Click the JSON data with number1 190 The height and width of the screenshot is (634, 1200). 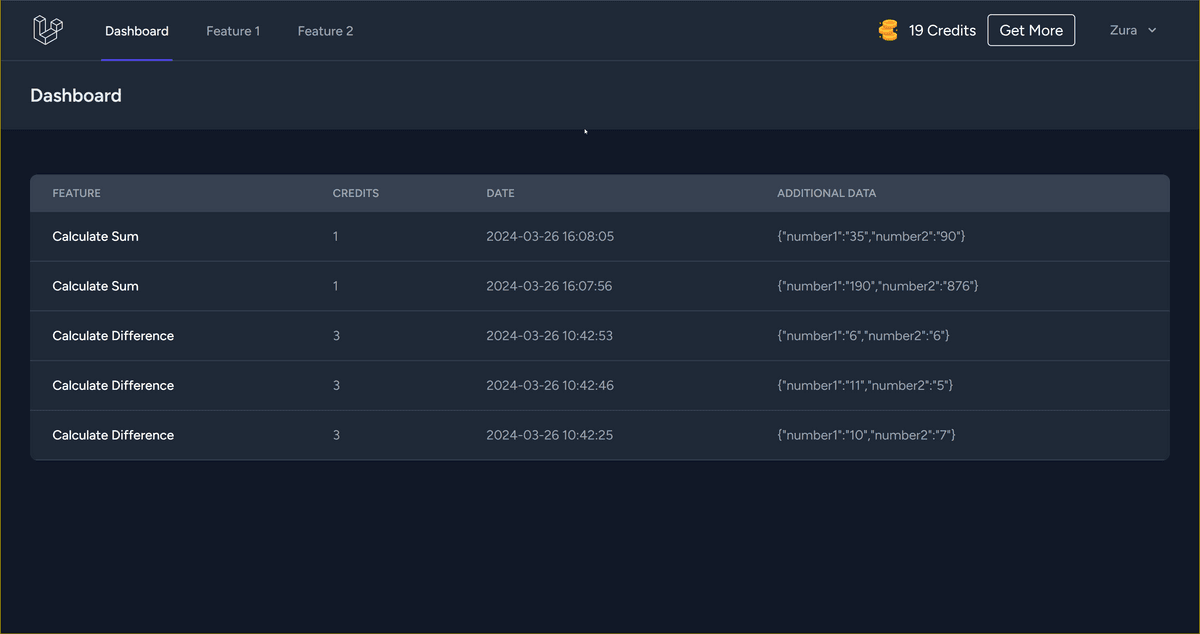[x=877, y=286]
